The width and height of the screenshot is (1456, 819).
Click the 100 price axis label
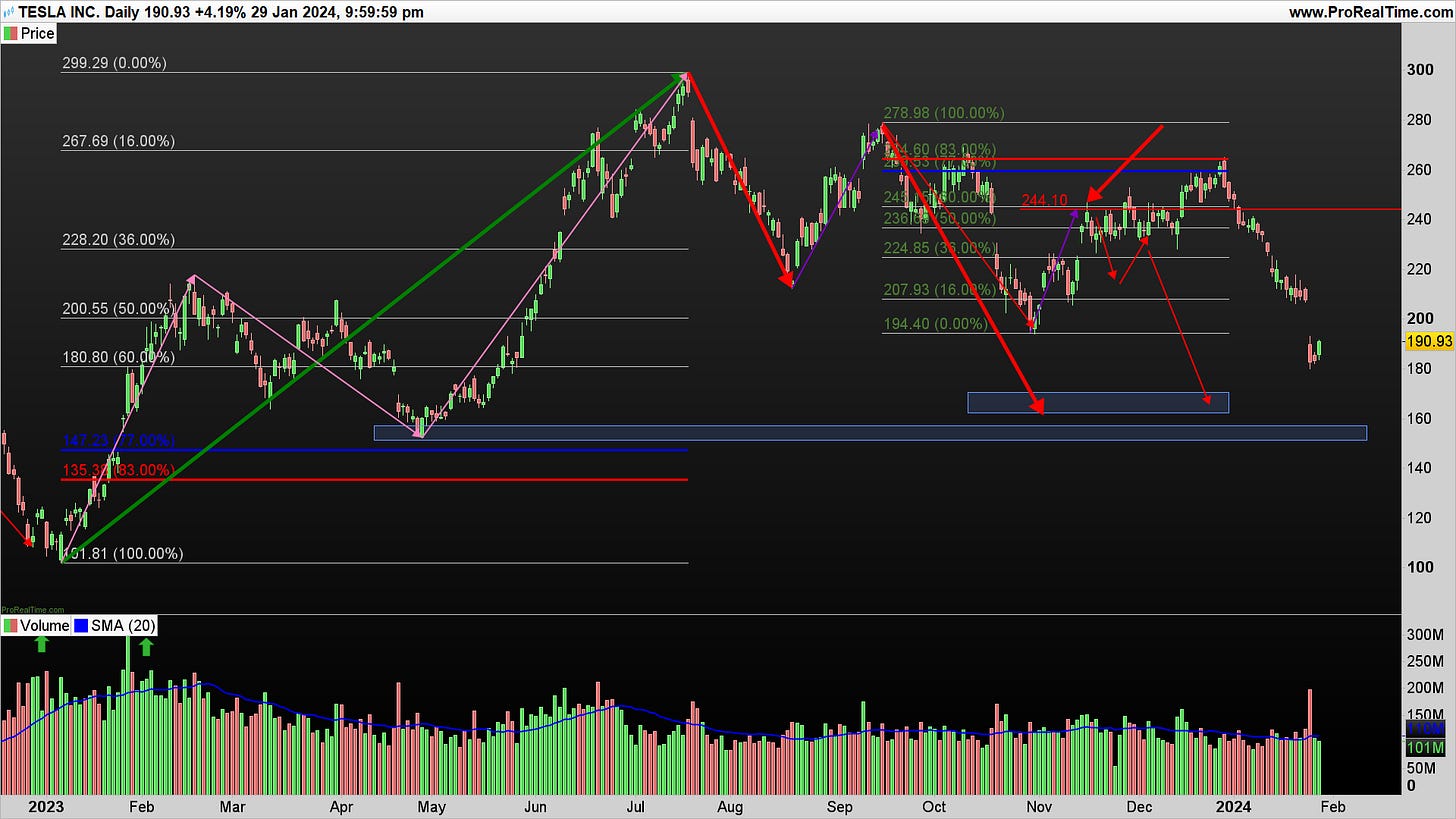pos(1420,567)
